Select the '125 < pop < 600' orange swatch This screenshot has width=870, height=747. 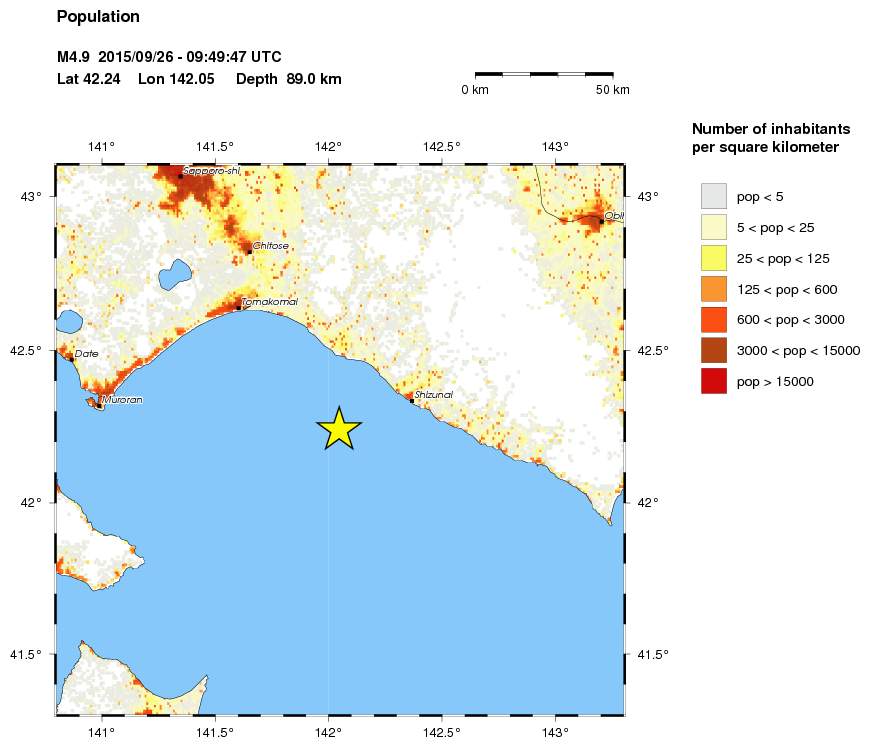coord(713,289)
